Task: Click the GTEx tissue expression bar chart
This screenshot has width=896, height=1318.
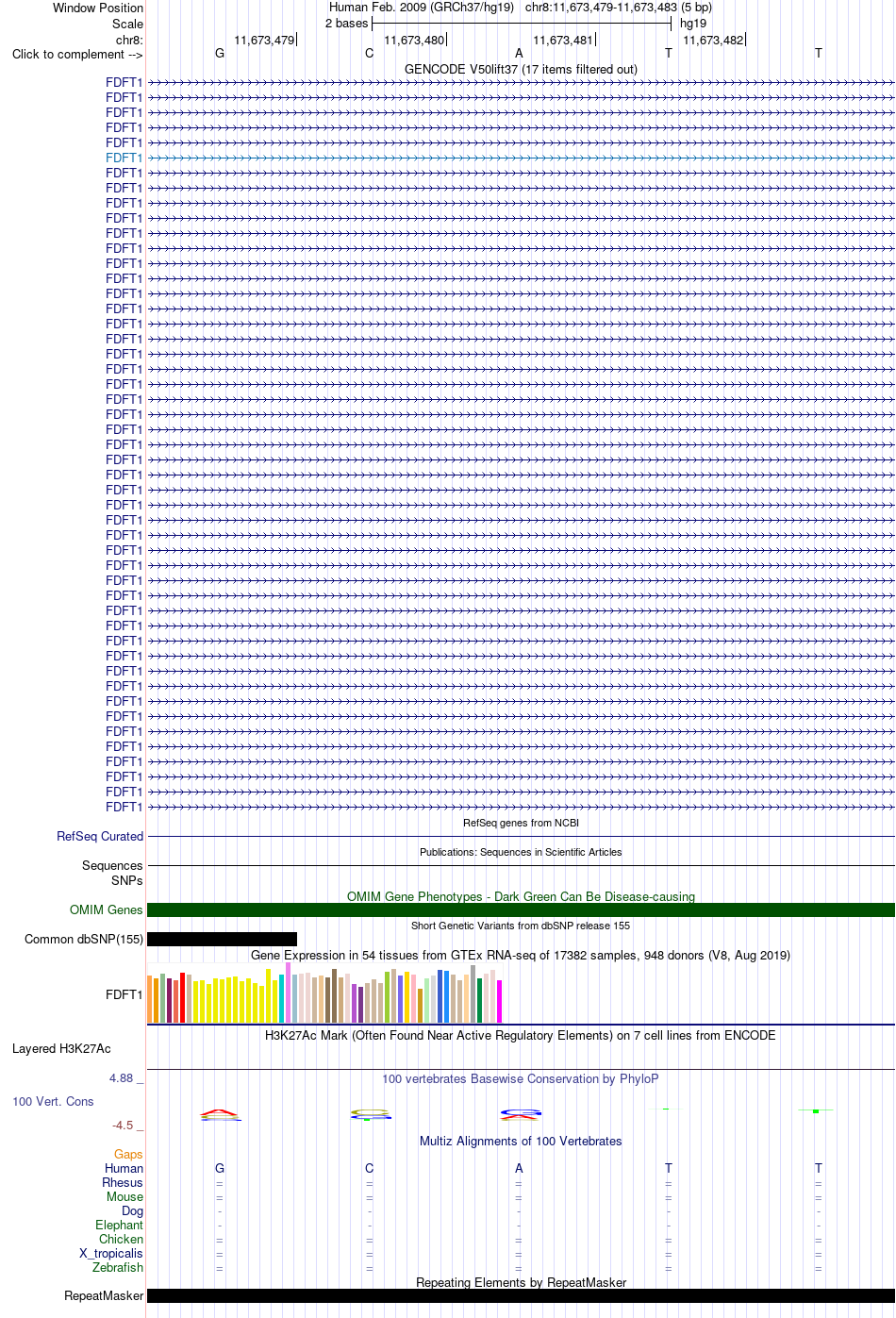Action: (324, 993)
